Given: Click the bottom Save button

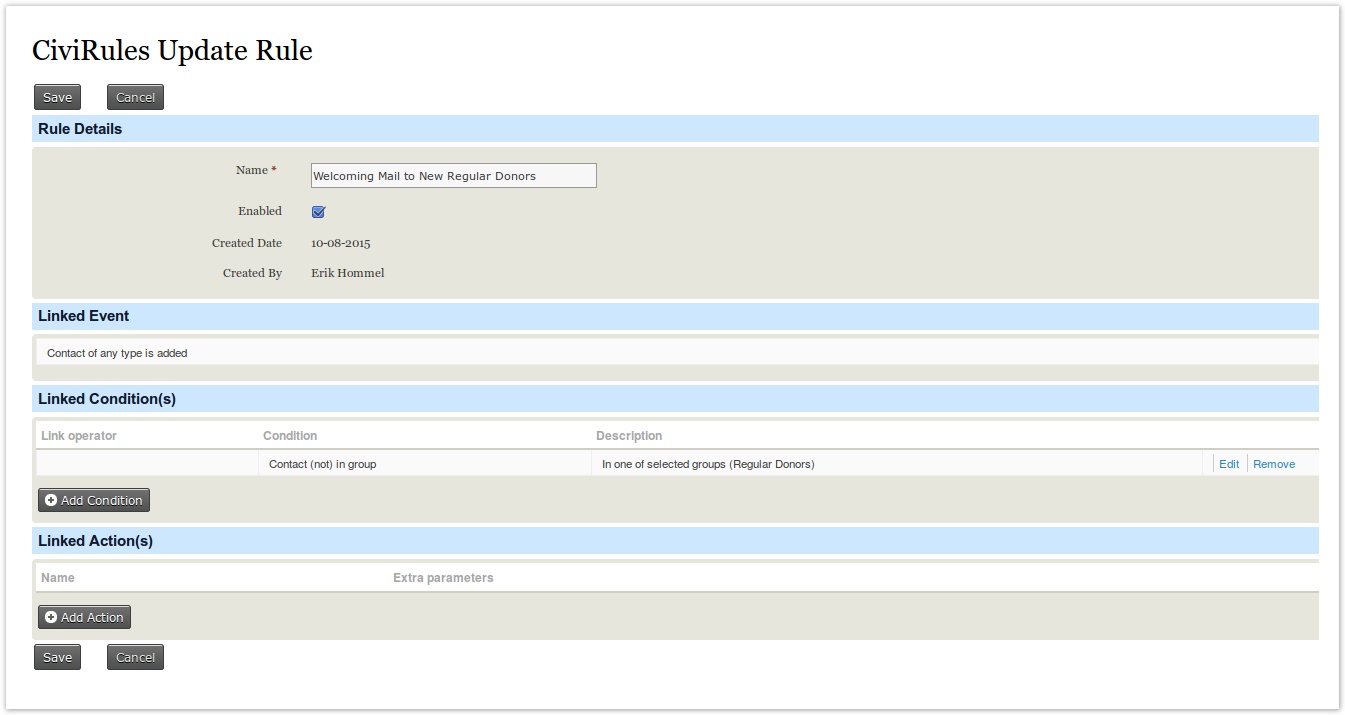Looking at the screenshot, I should 57,657.
